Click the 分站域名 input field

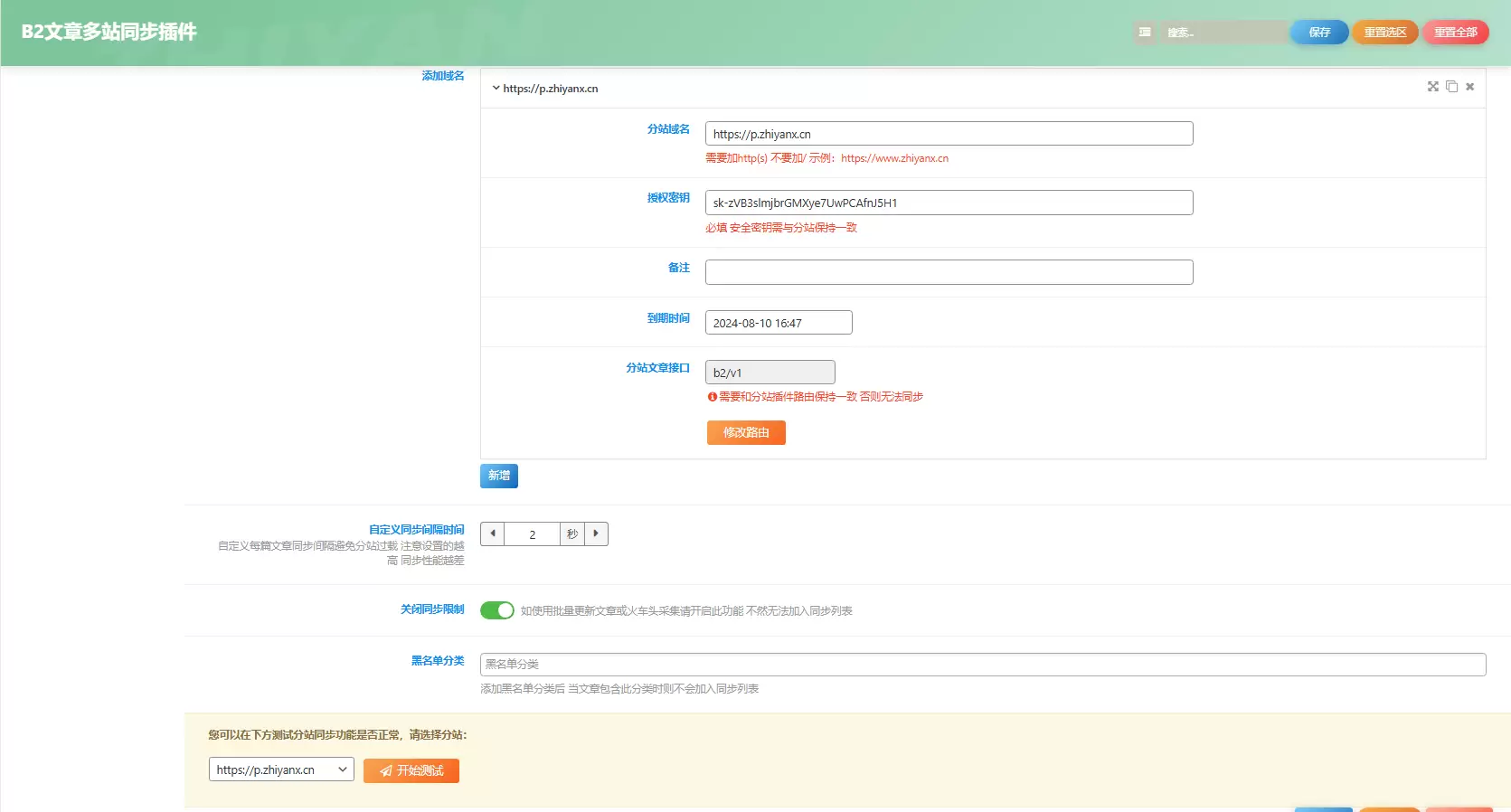click(949, 134)
